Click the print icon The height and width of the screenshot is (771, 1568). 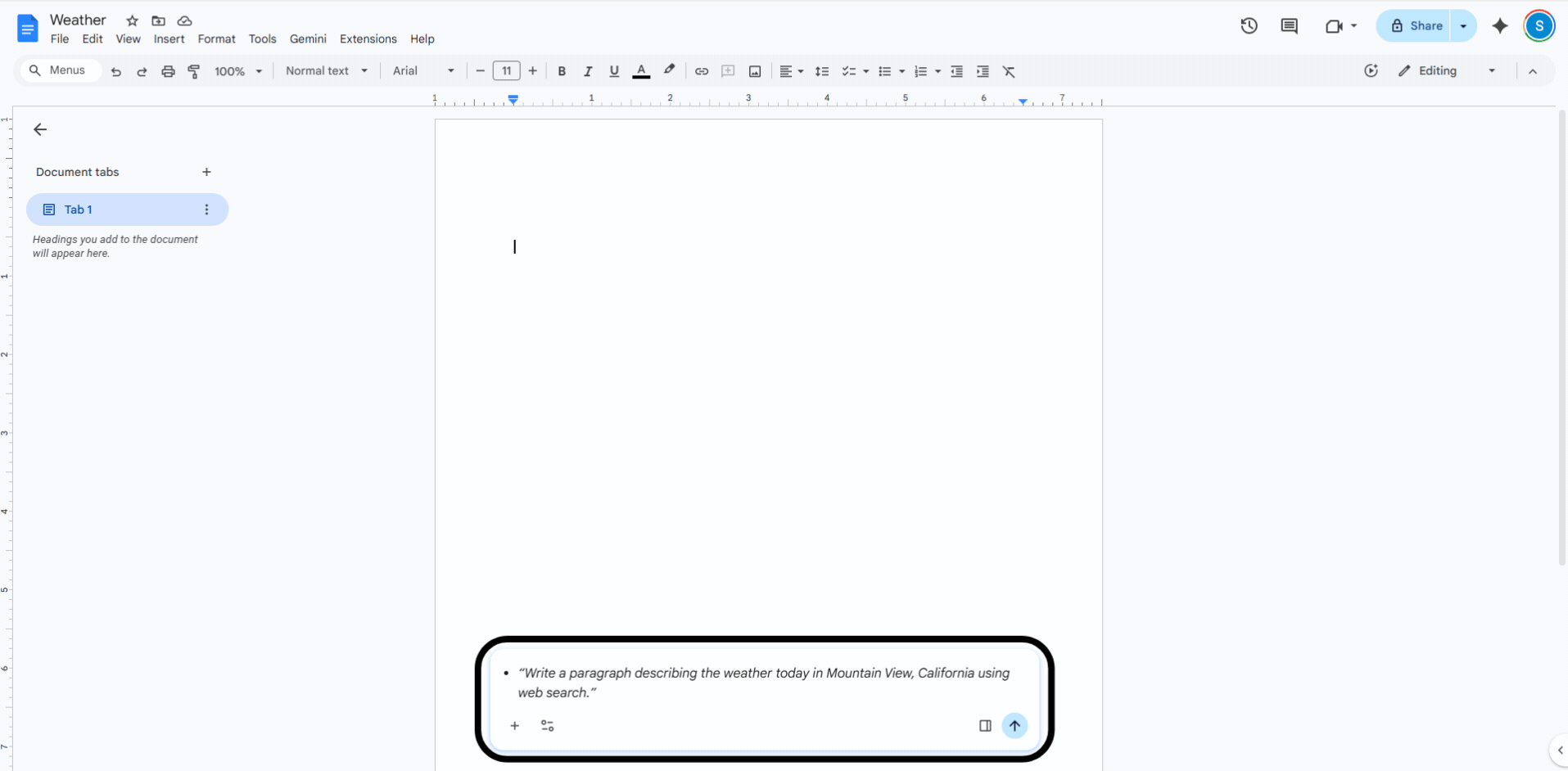(168, 71)
